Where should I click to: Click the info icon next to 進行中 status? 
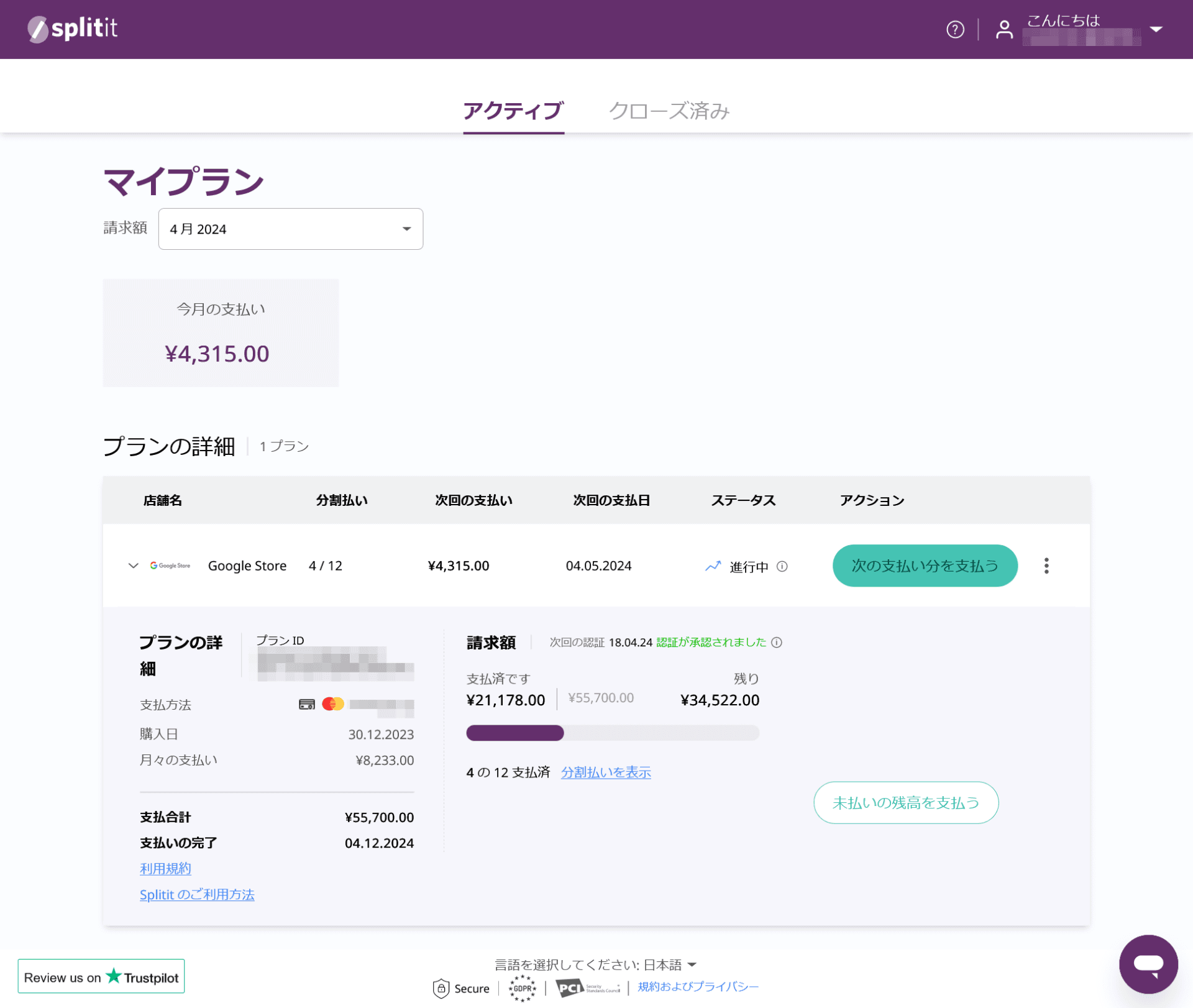(x=783, y=566)
